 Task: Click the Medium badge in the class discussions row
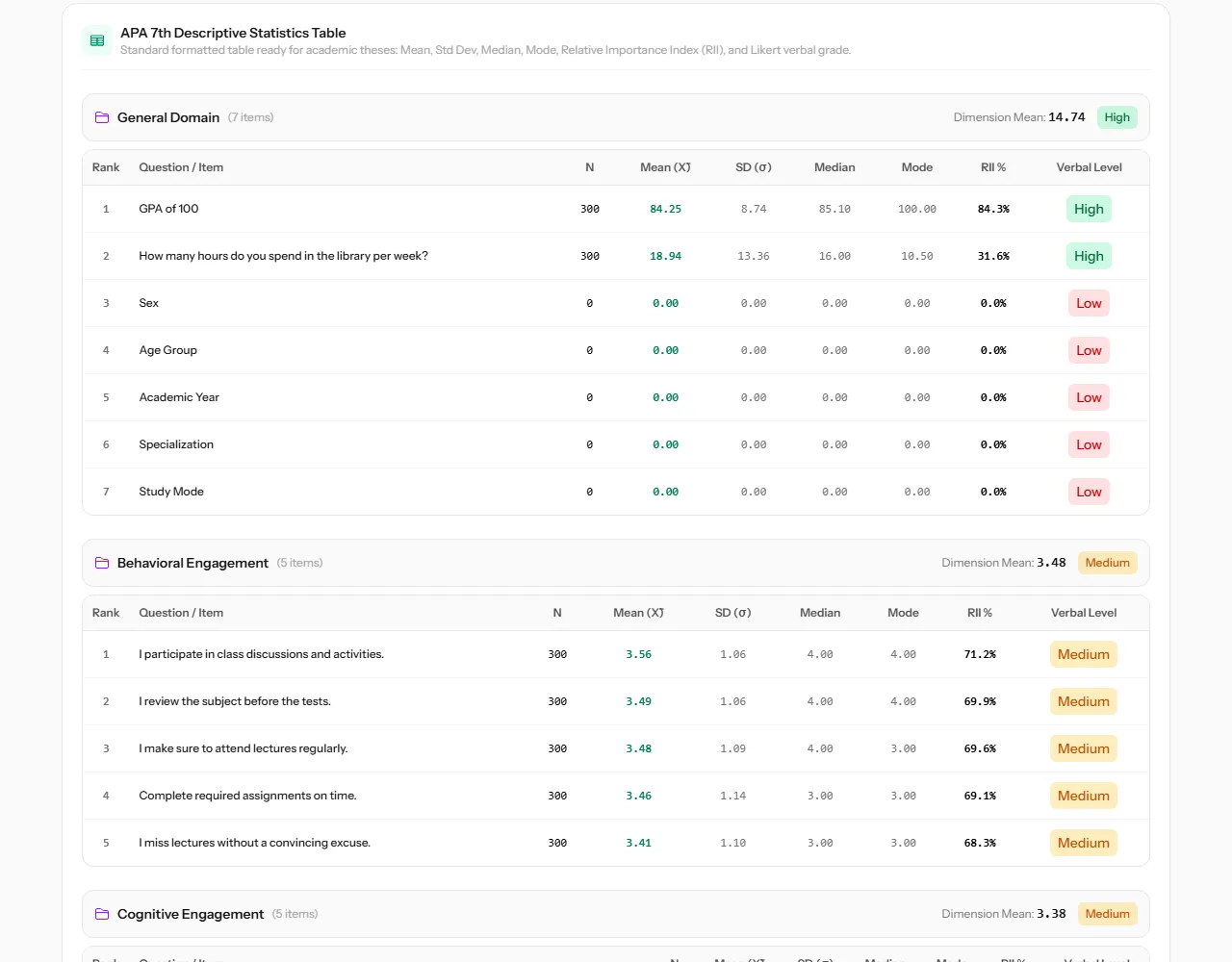click(1084, 654)
